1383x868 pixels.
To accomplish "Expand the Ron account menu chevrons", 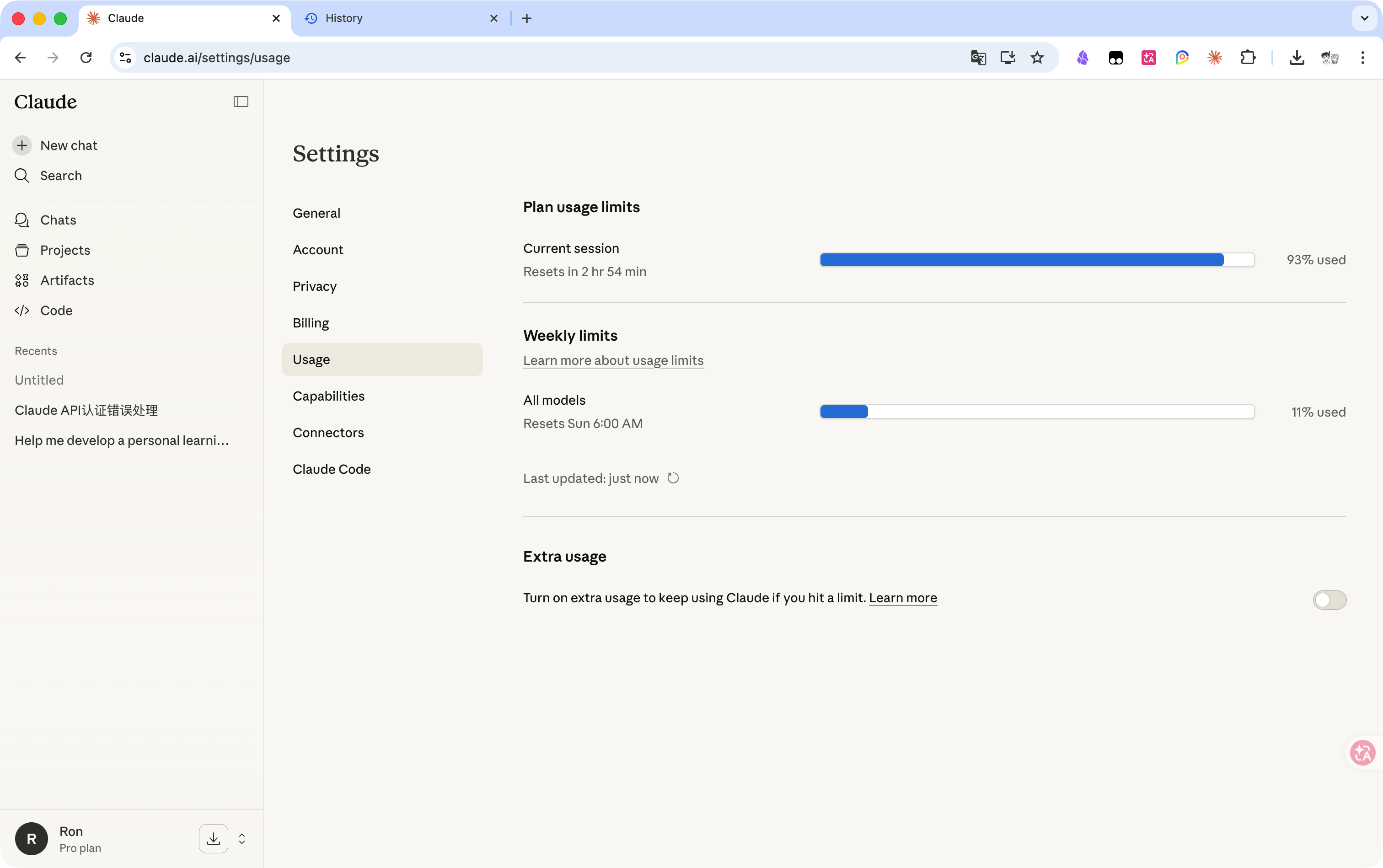I will [241, 839].
